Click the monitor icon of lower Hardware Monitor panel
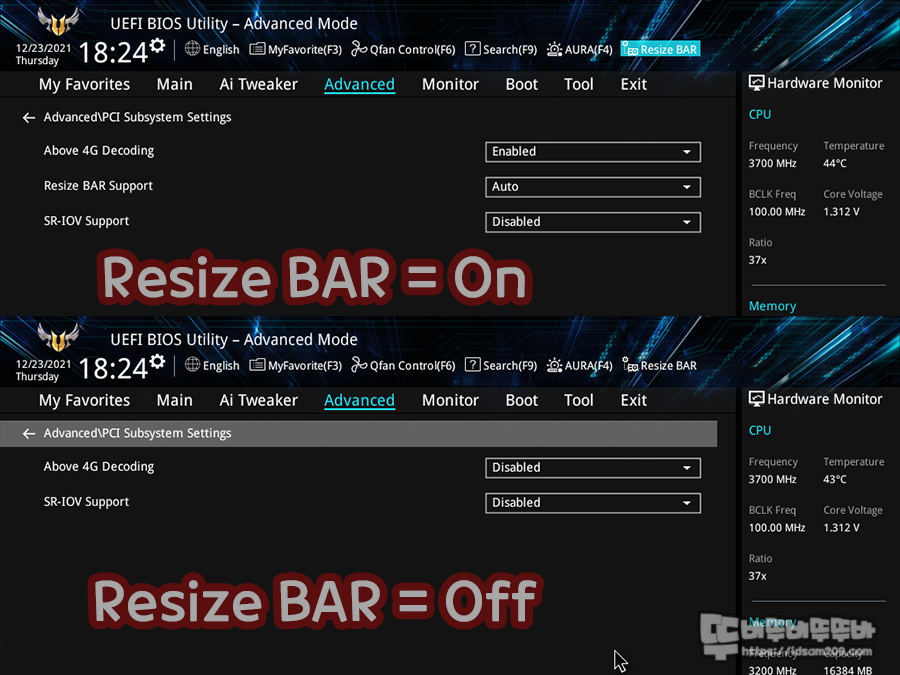Screen dimensions: 900x675 757,399
